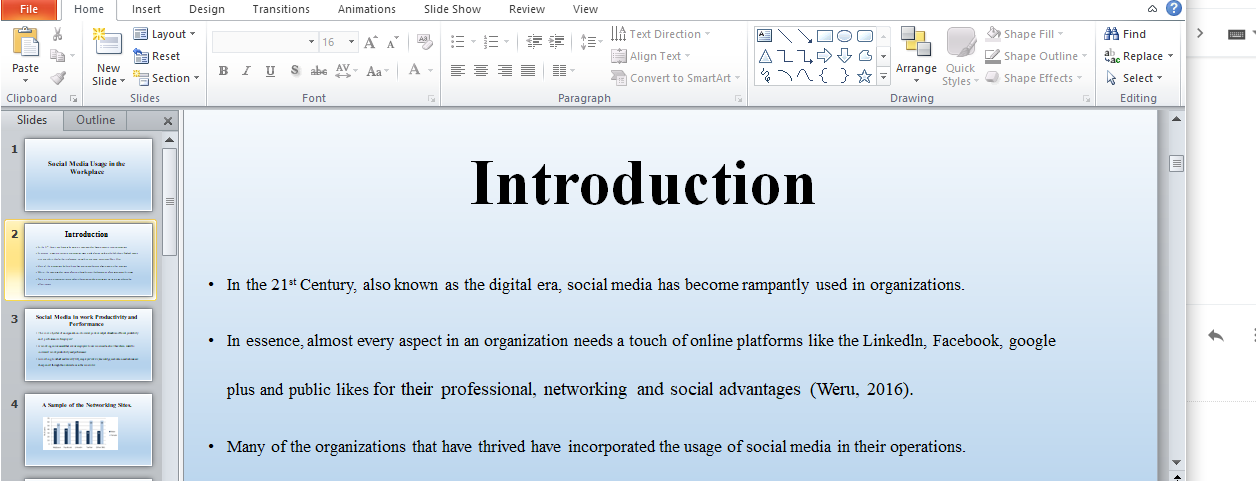
Task: Open the Arrange menu
Action: point(916,55)
